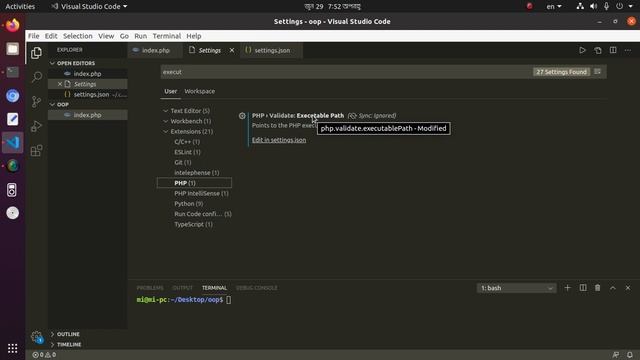Open Activities overview in top bar
The width and height of the screenshot is (640, 360).
(20, 6)
